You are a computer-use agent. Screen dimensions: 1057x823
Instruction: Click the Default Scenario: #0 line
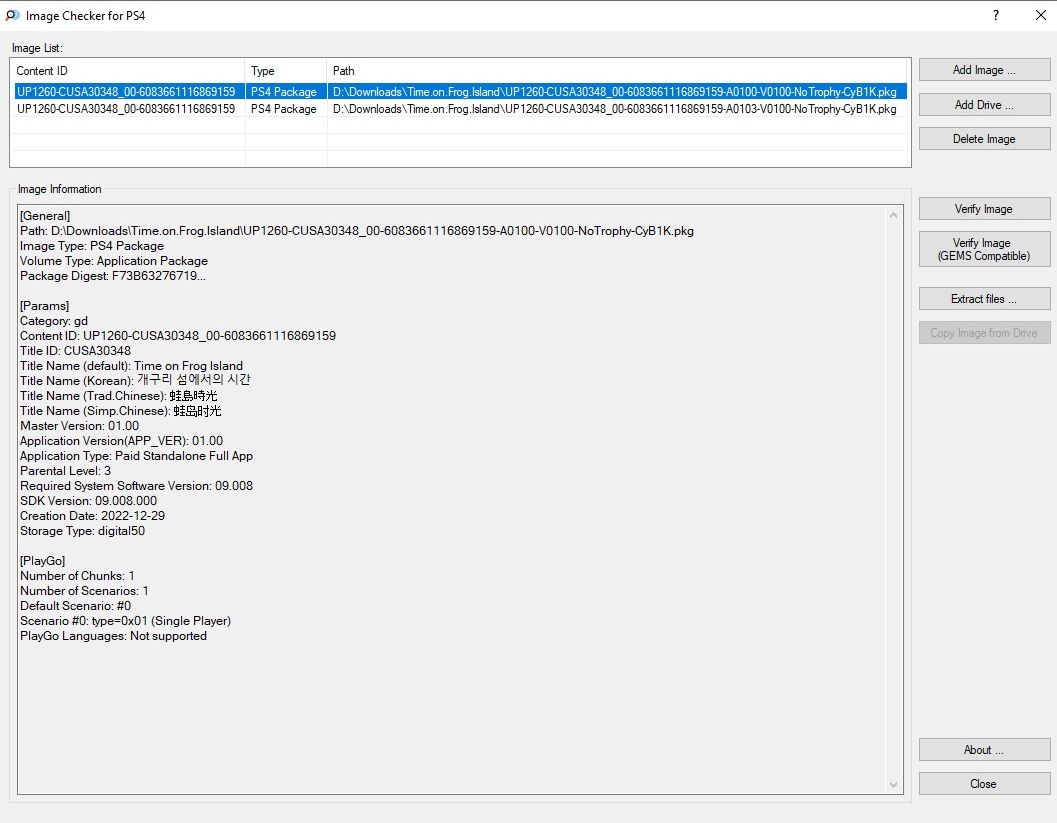(x=76, y=606)
